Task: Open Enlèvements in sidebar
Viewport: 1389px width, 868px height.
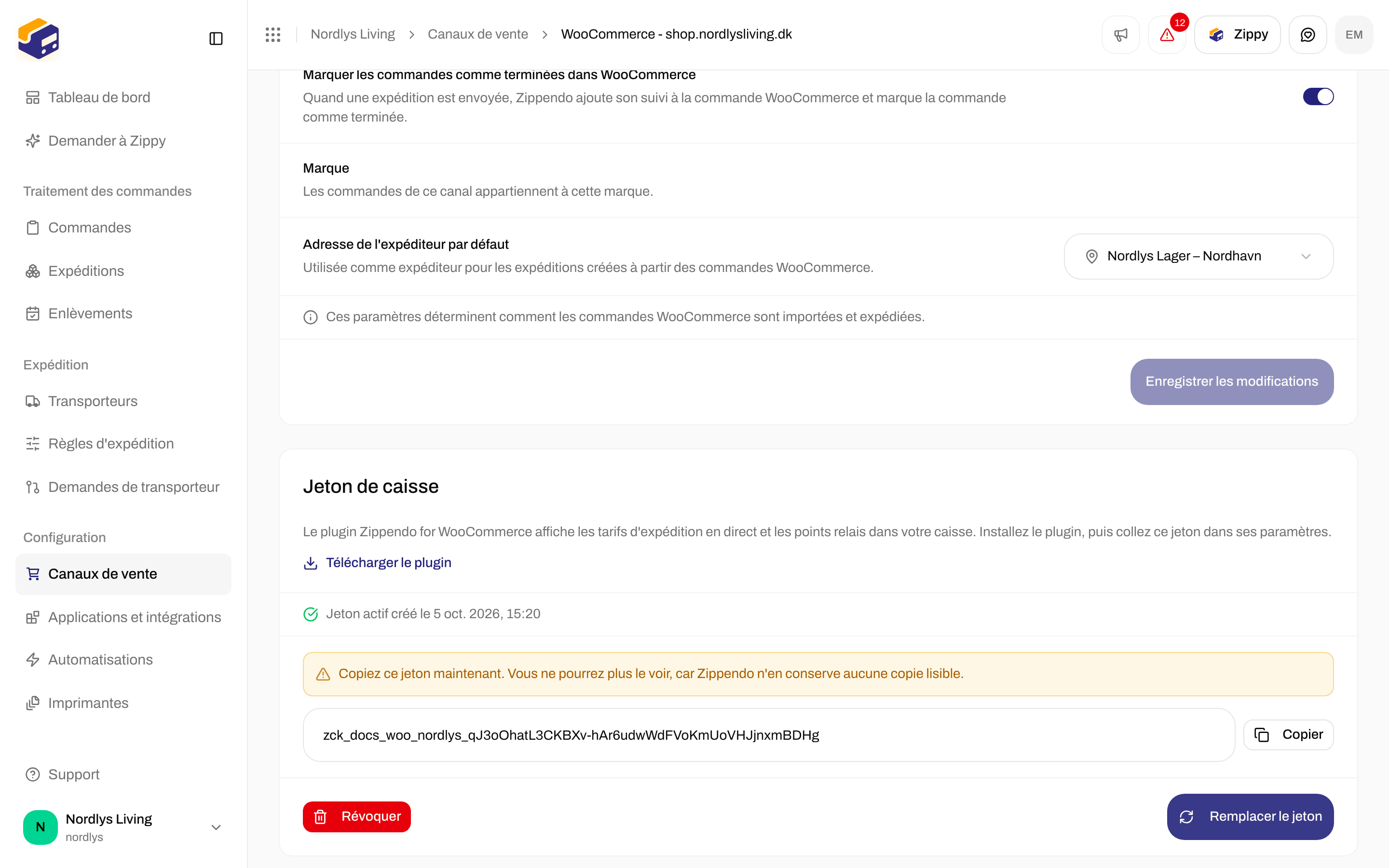Action: pyautogui.click(x=123, y=313)
